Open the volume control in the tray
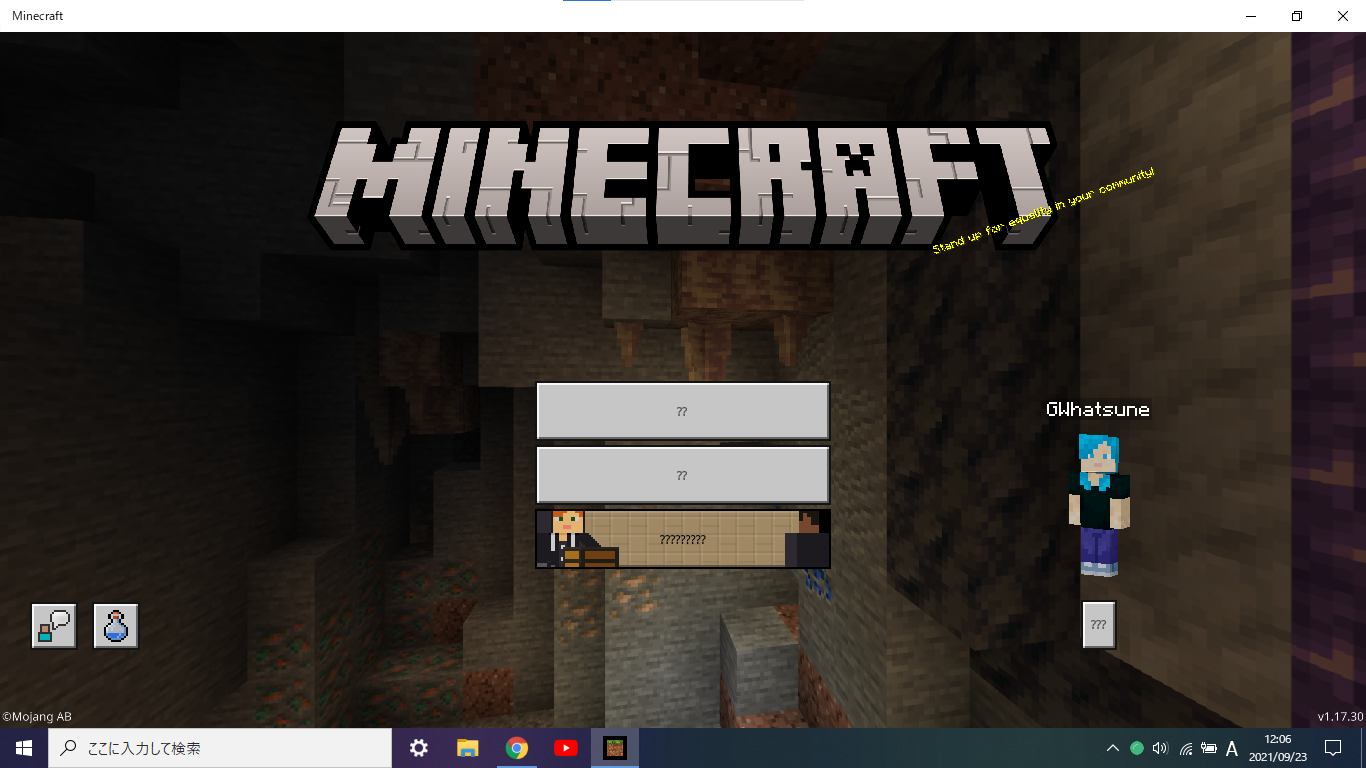 pos(1160,748)
